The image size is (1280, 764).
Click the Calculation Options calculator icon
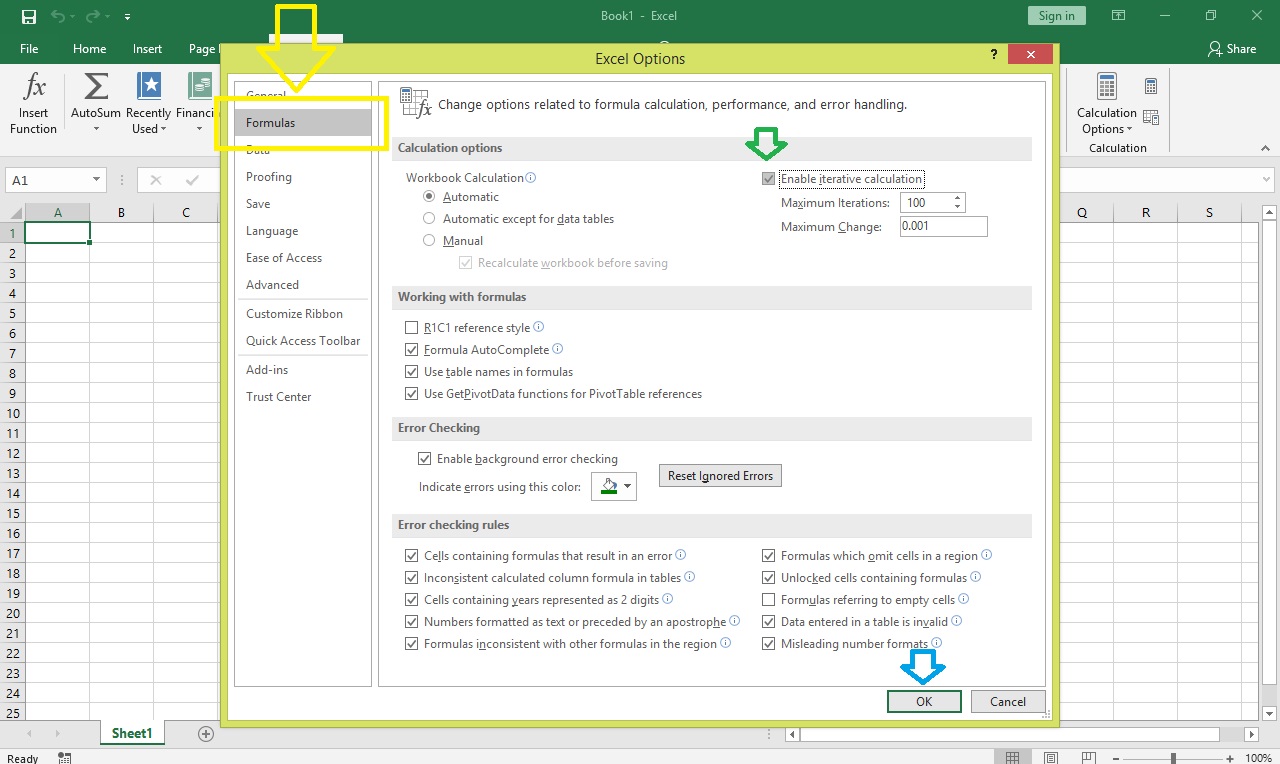pyautogui.click(x=1107, y=87)
